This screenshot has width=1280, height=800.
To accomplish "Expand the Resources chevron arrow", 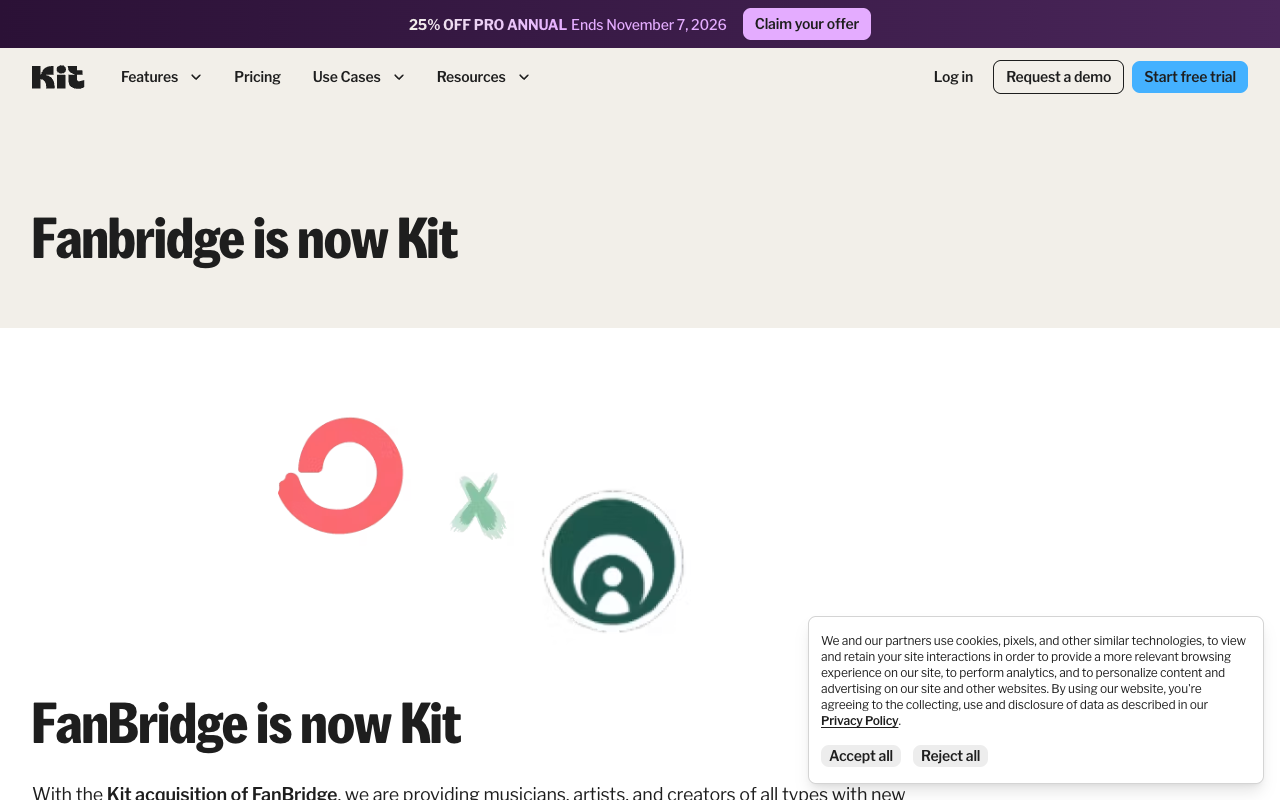I will 524,77.
